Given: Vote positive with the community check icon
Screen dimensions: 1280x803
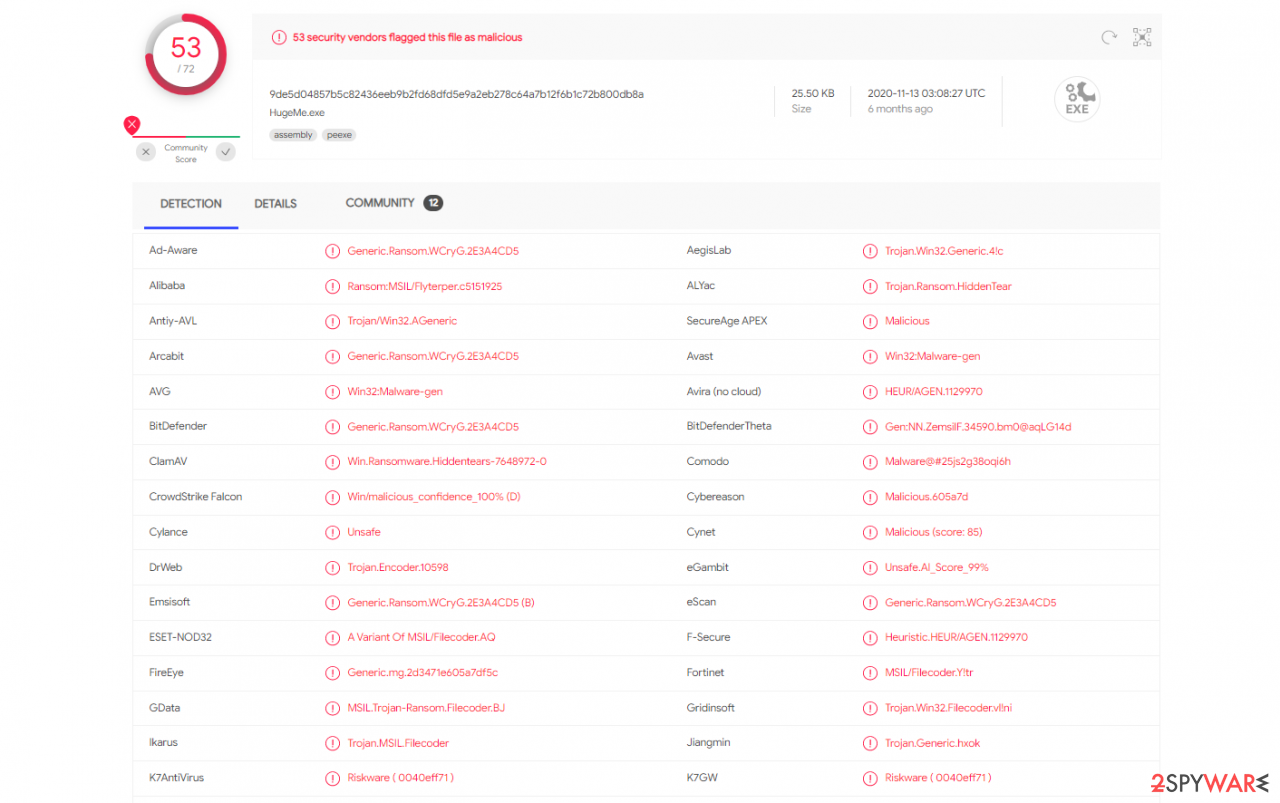Looking at the screenshot, I should click(x=226, y=152).
